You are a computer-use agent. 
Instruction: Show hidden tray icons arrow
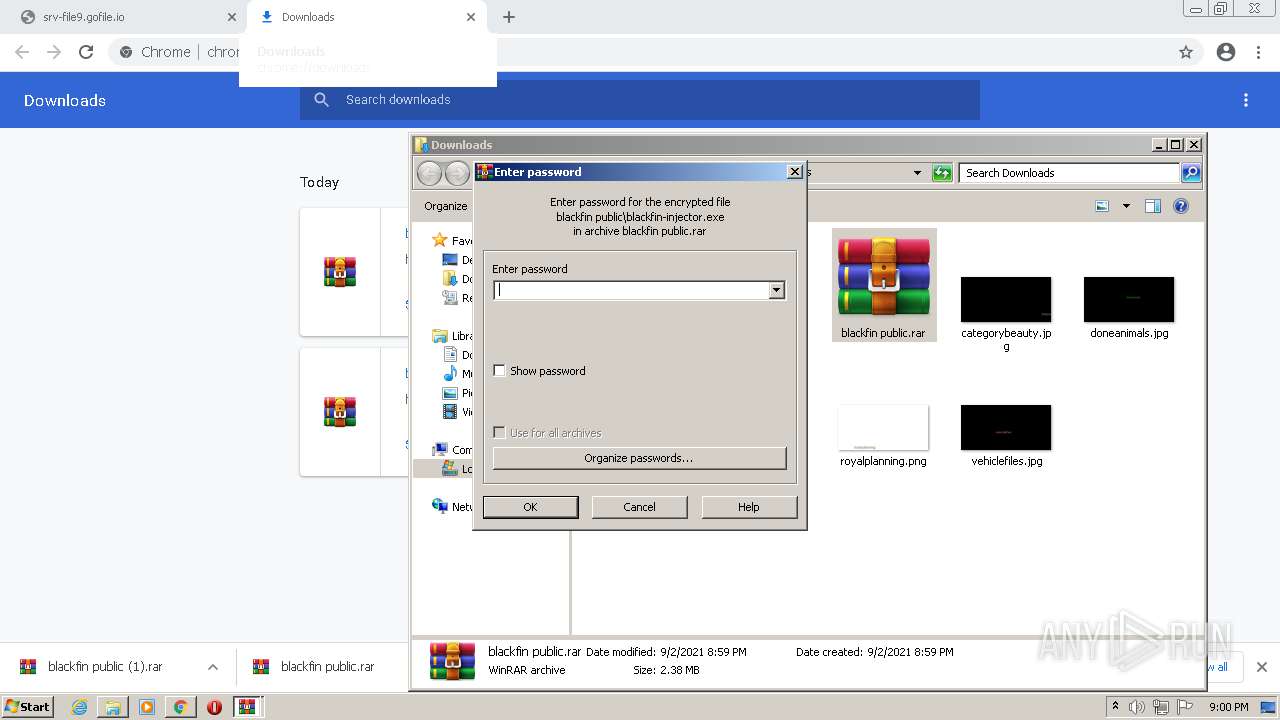(x=1115, y=707)
